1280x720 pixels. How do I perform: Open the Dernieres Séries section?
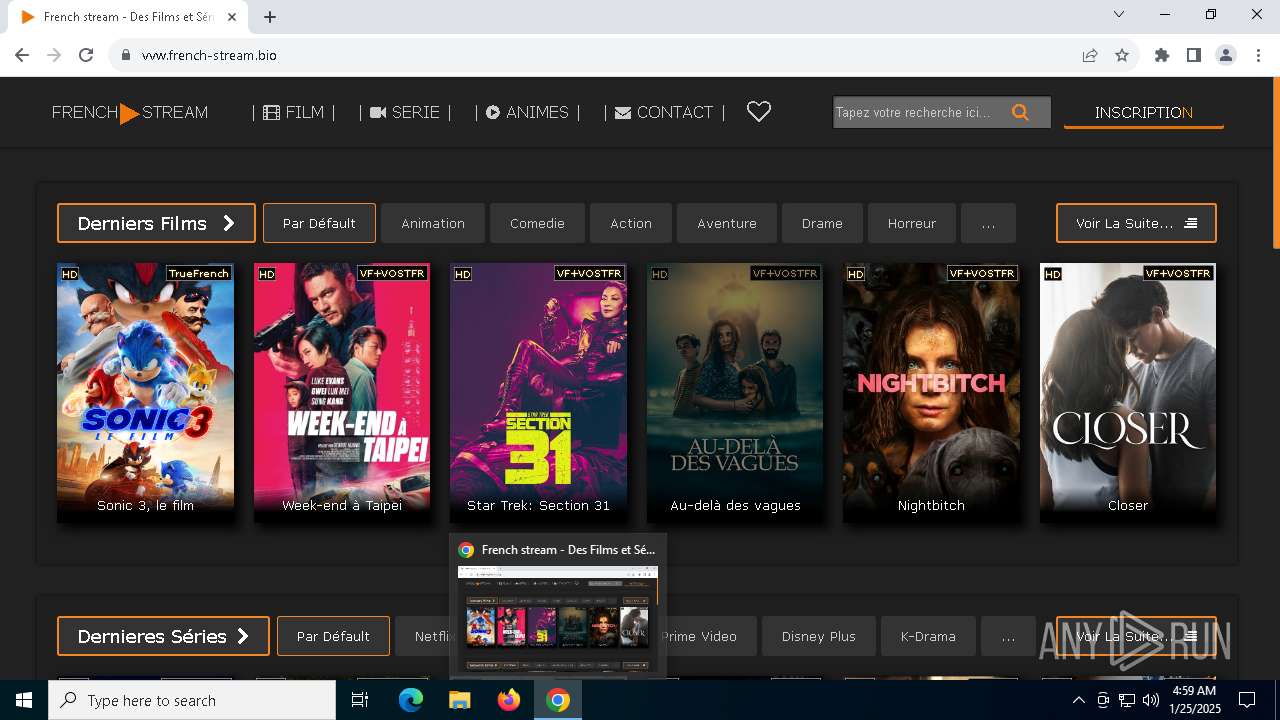[x=163, y=636]
